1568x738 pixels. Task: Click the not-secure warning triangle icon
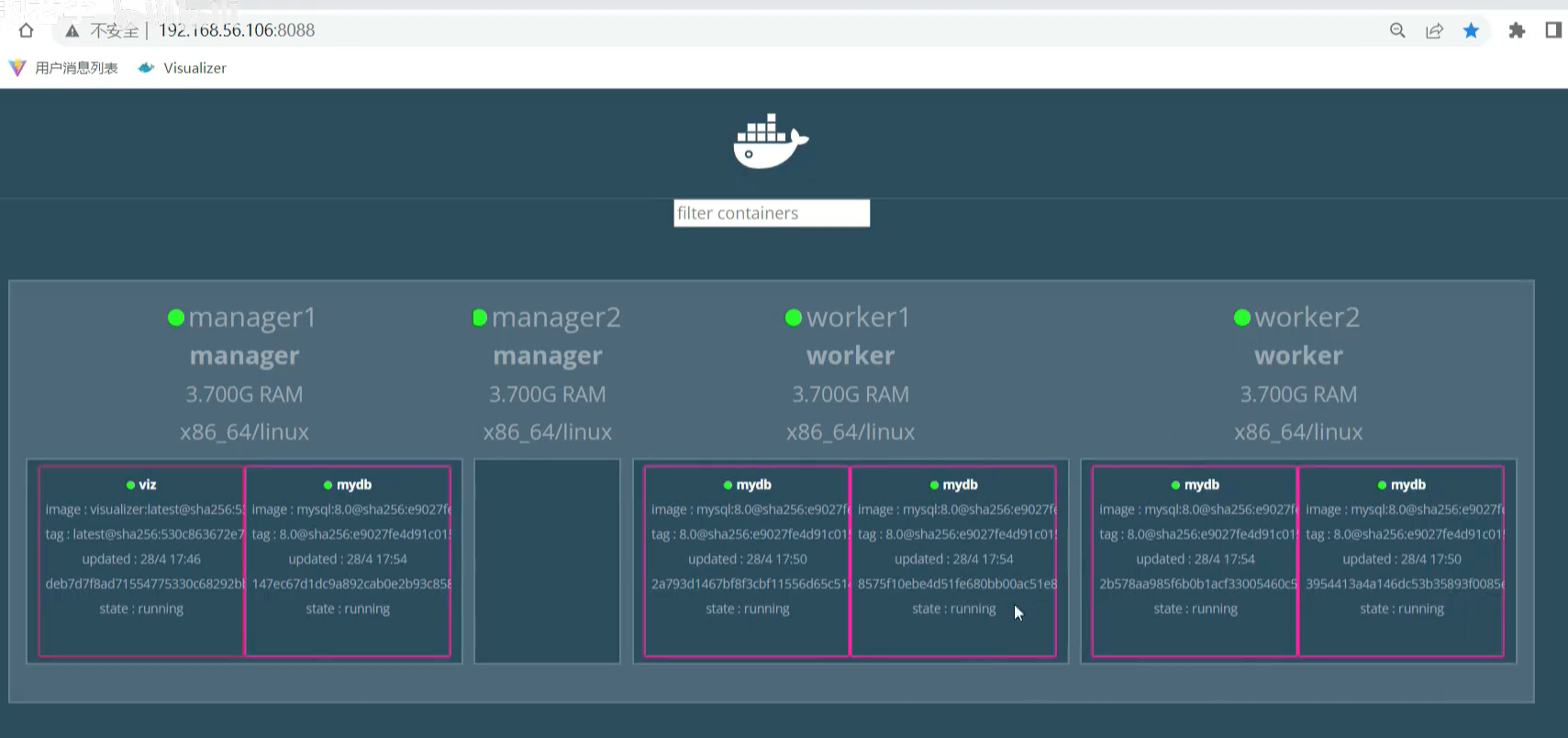coord(72,31)
